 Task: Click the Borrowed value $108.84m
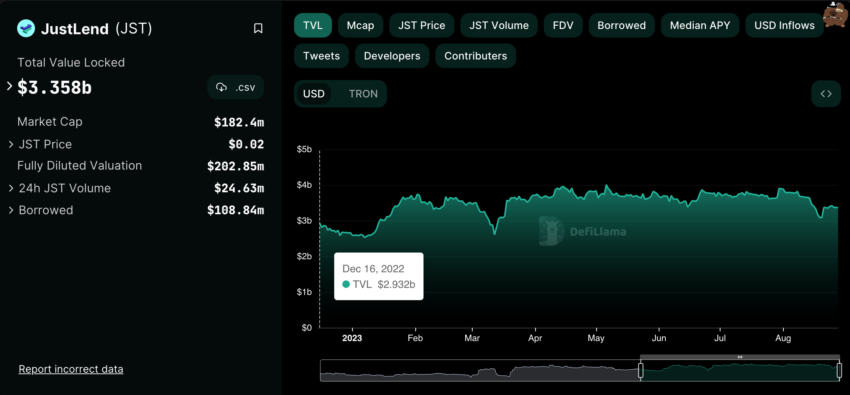click(x=235, y=210)
